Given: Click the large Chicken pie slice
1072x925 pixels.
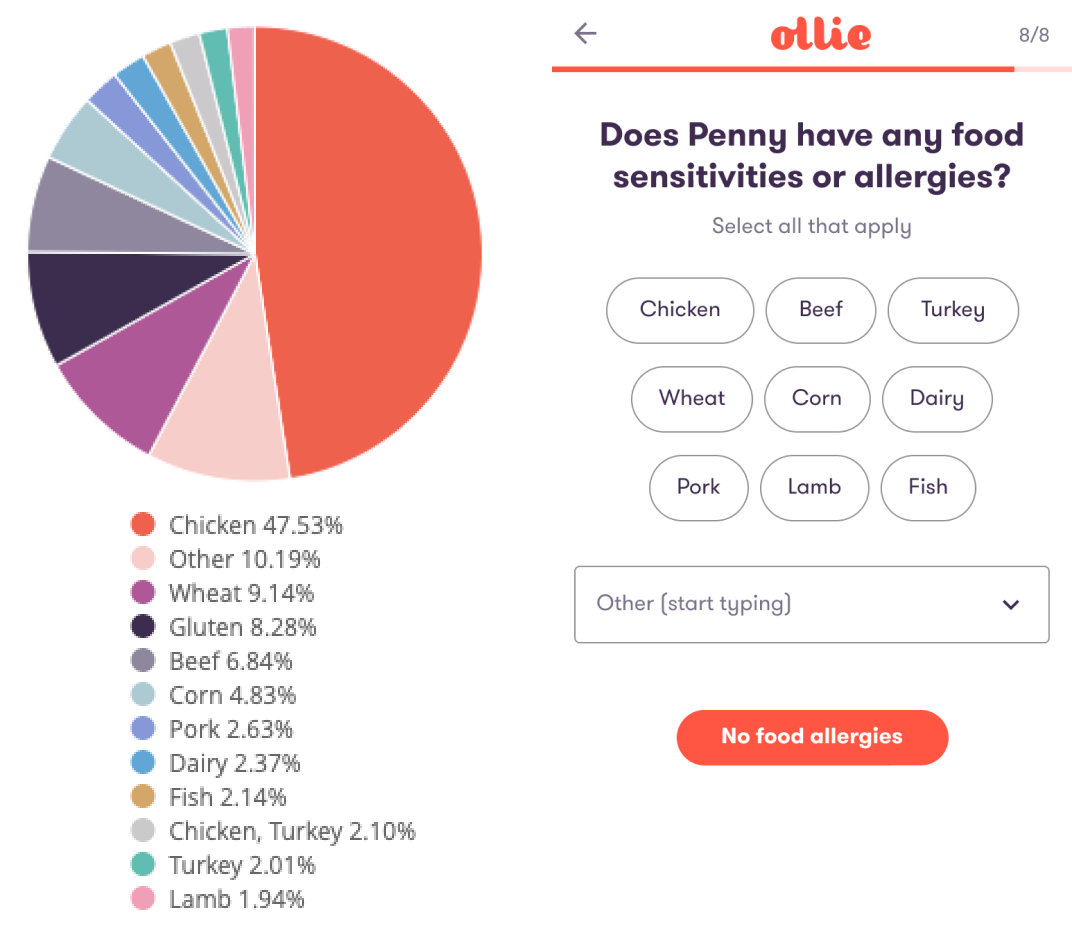Looking at the screenshot, I should 369,253.
